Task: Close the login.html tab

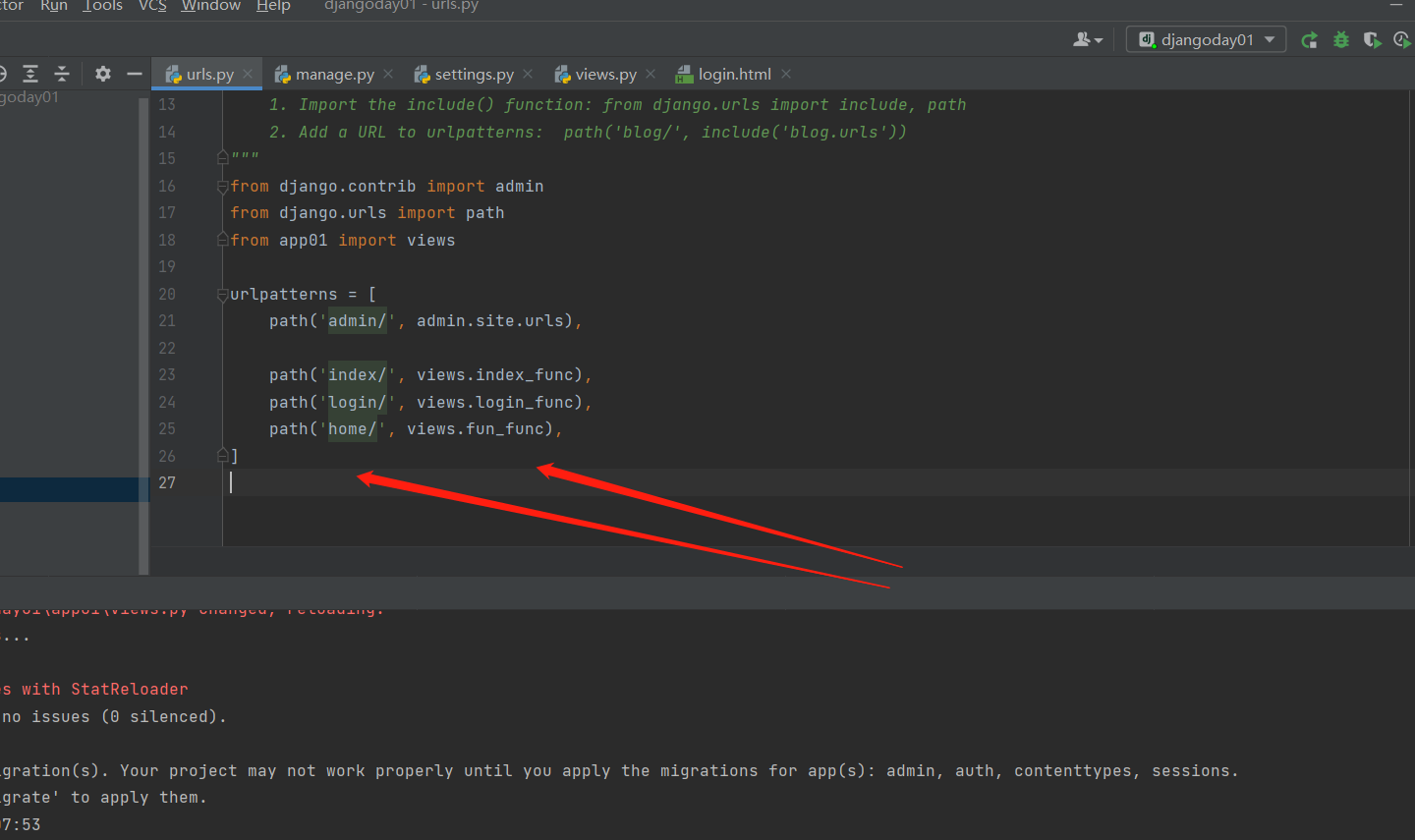Action: [x=786, y=74]
